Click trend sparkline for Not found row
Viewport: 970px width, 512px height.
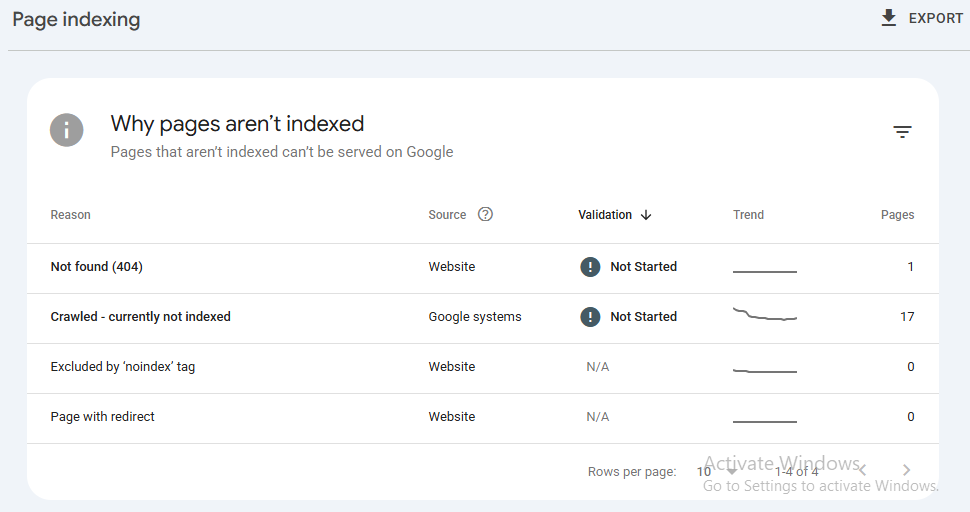click(x=765, y=271)
